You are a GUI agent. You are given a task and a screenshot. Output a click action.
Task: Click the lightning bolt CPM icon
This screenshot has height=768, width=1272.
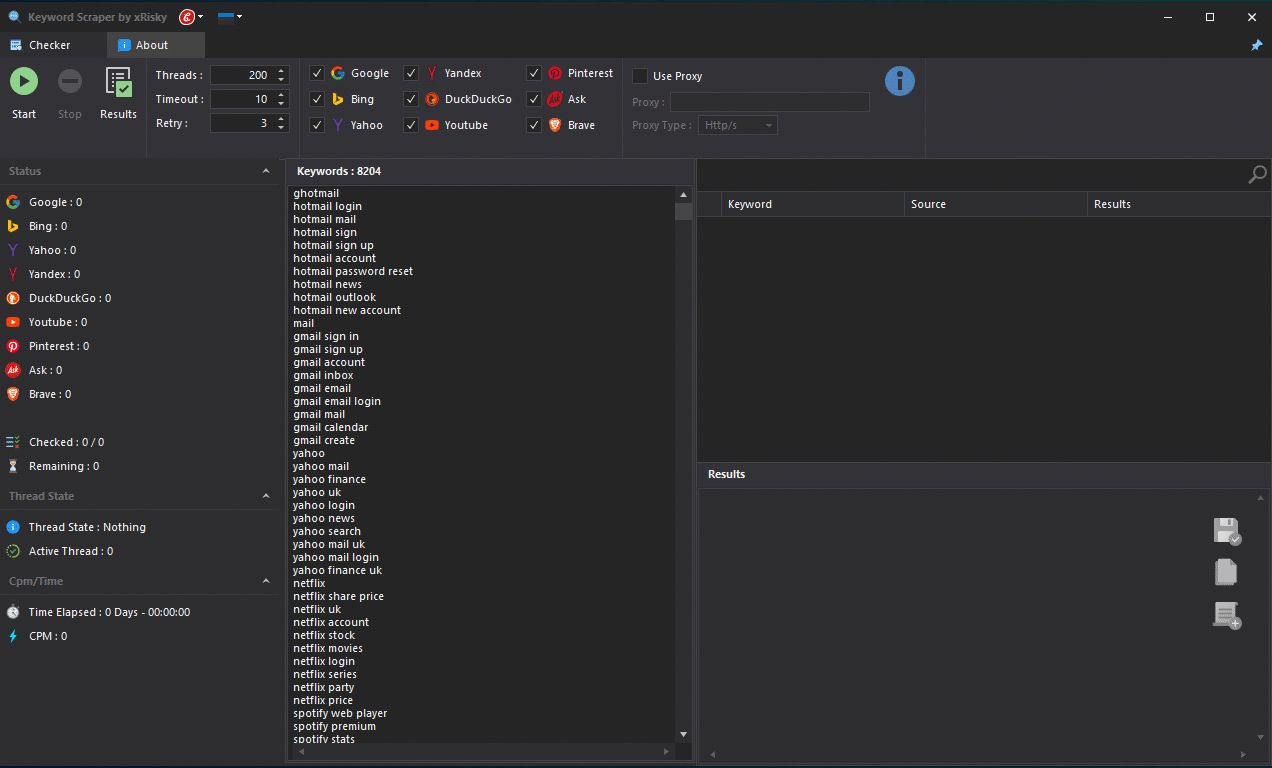pyautogui.click(x=13, y=636)
